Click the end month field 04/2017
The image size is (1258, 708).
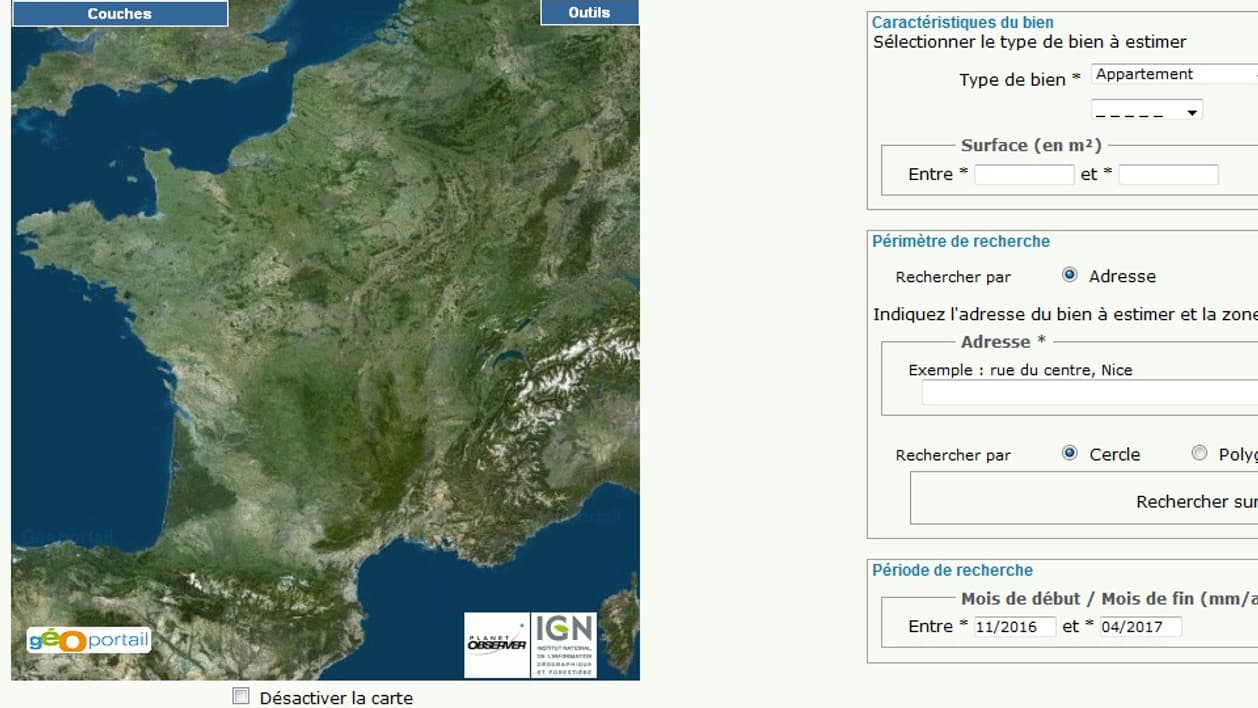[1141, 627]
